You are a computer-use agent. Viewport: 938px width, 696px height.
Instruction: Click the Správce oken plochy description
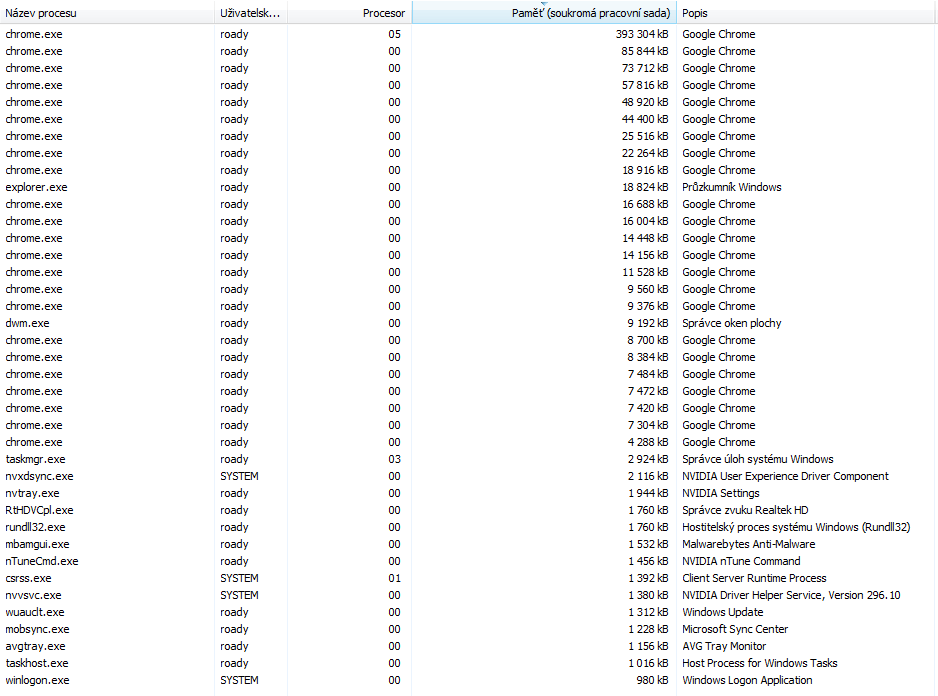[732, 323]
